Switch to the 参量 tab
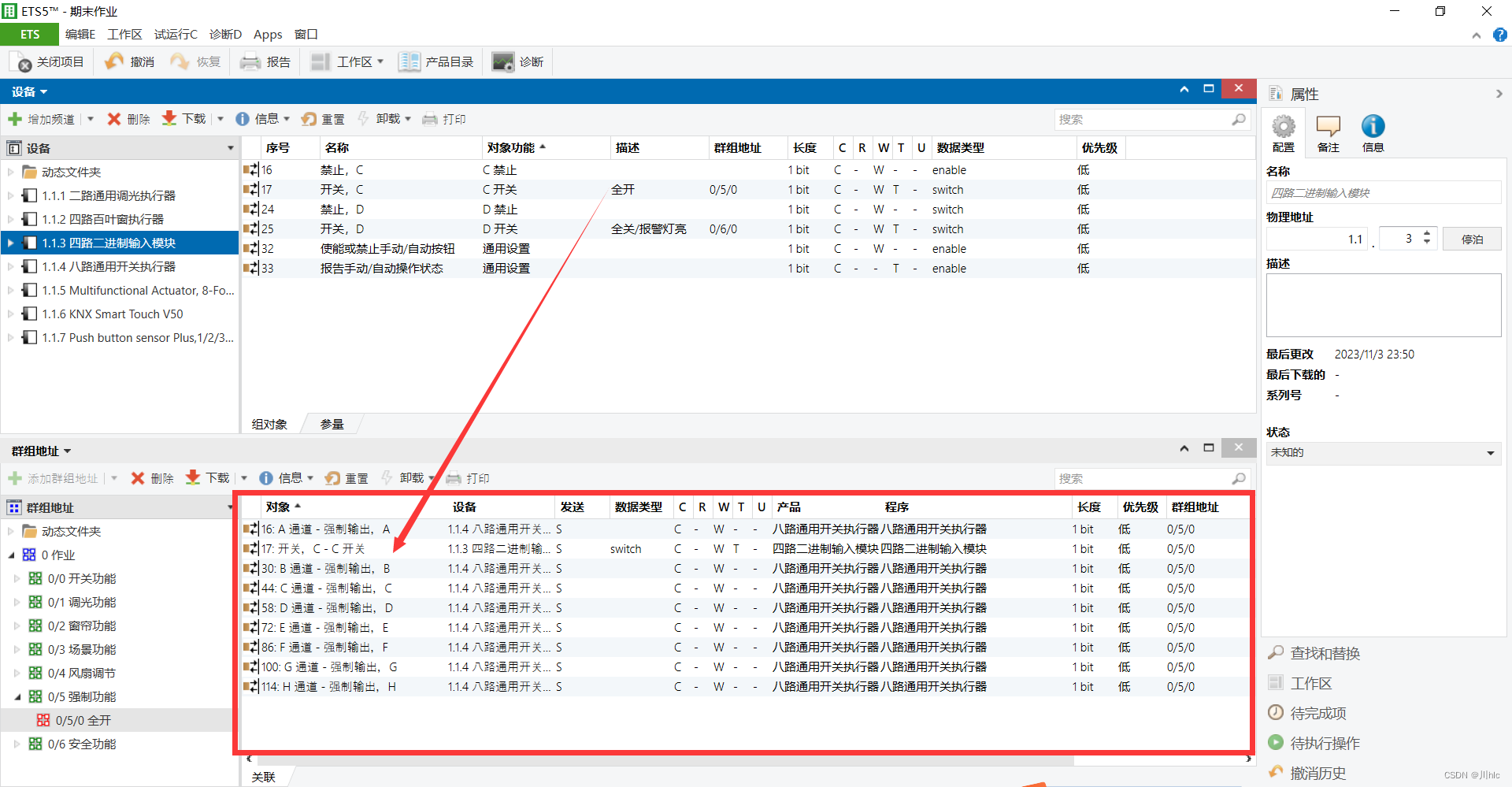The height and width of the screenshot is (787, 1512). 332,425
